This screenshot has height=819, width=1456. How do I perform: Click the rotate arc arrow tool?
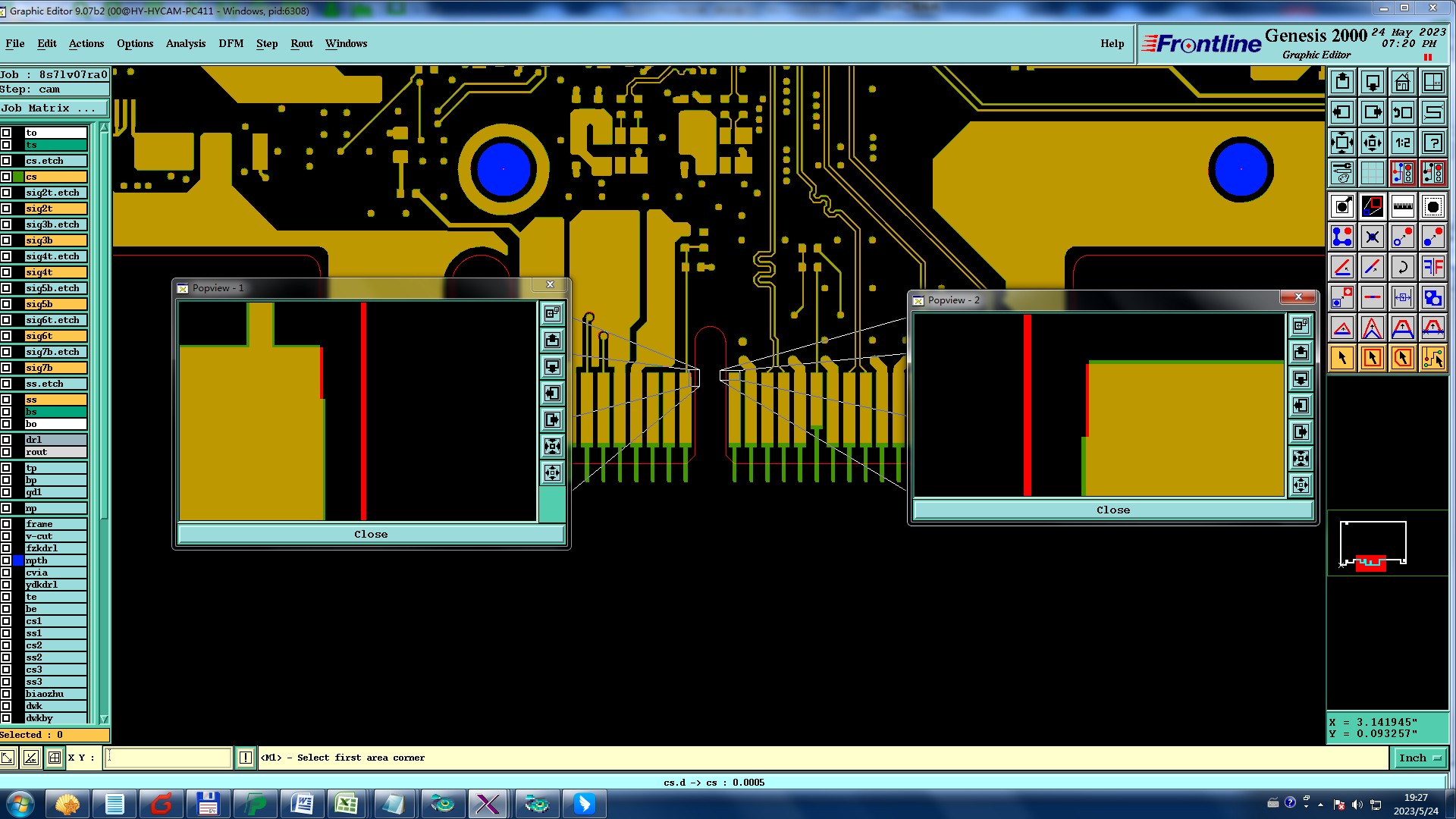(1403, 267)
